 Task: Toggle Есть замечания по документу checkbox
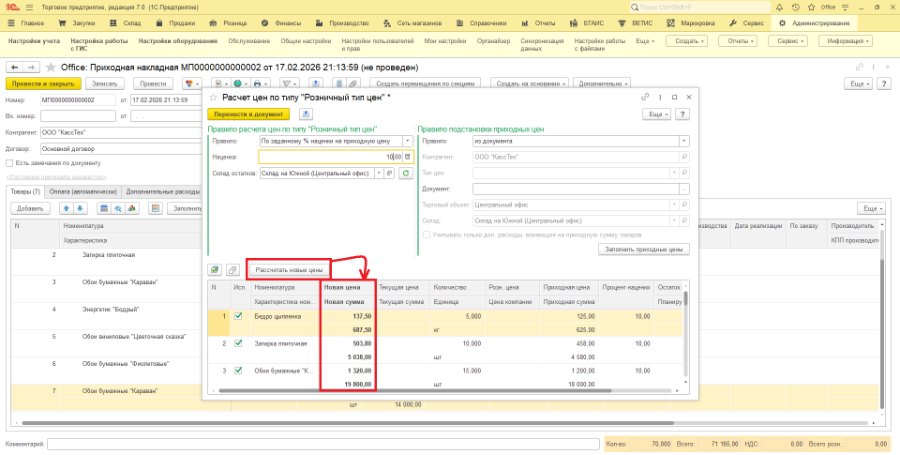pyautogui.click(x=9, y=163)
